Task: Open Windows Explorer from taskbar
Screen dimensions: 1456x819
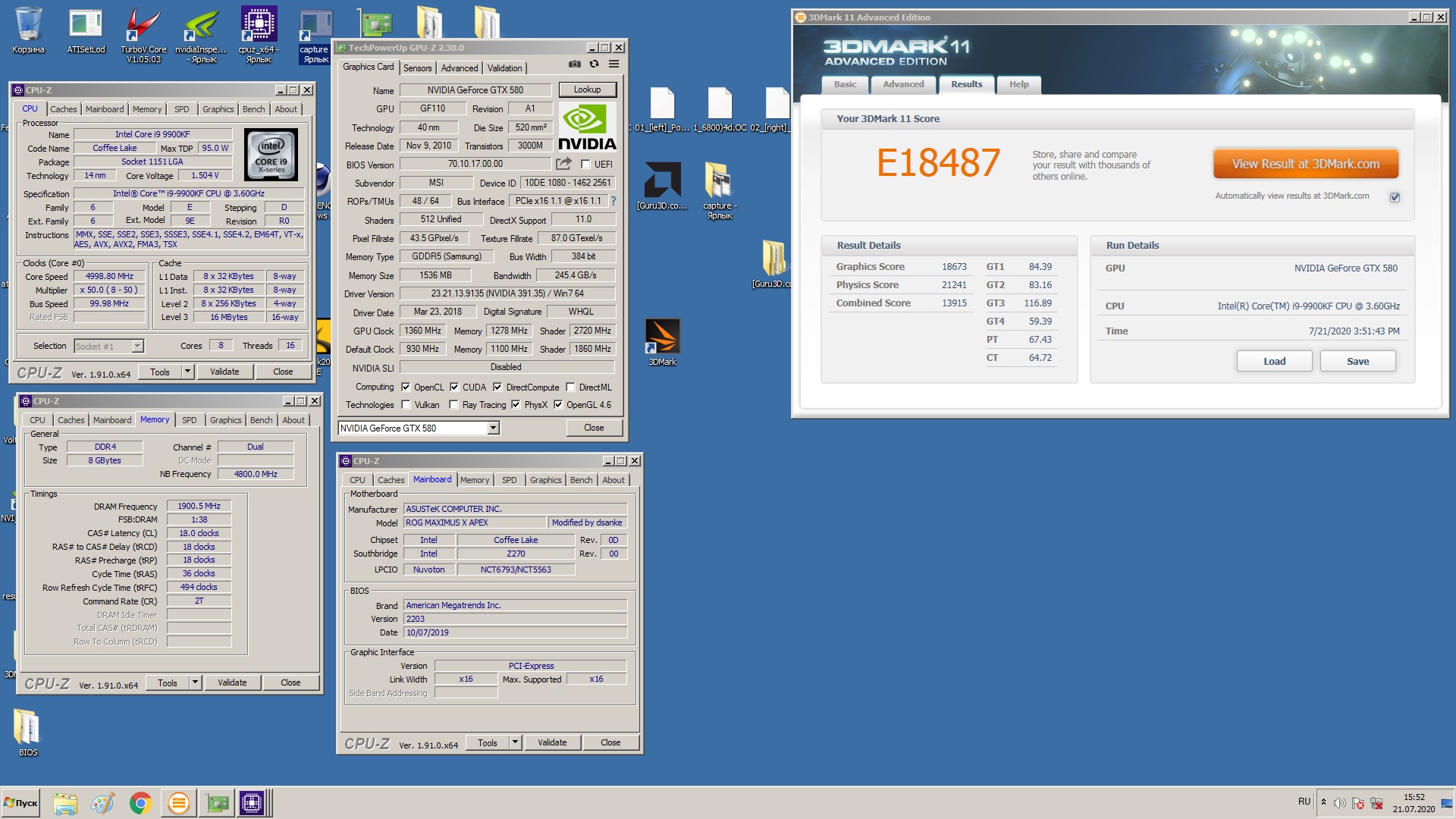Action: 65,802
